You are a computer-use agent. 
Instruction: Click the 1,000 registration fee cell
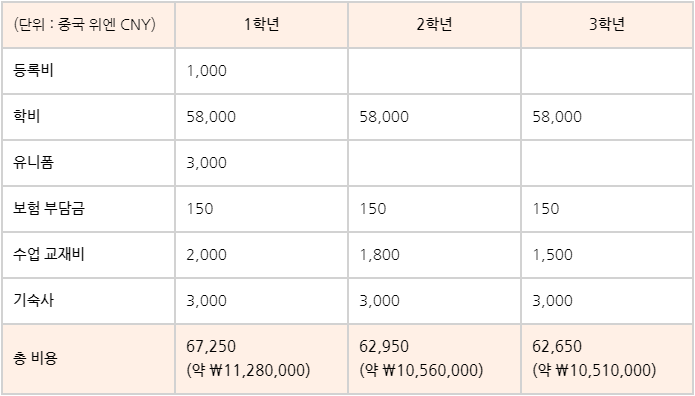(x=262, y=71)
